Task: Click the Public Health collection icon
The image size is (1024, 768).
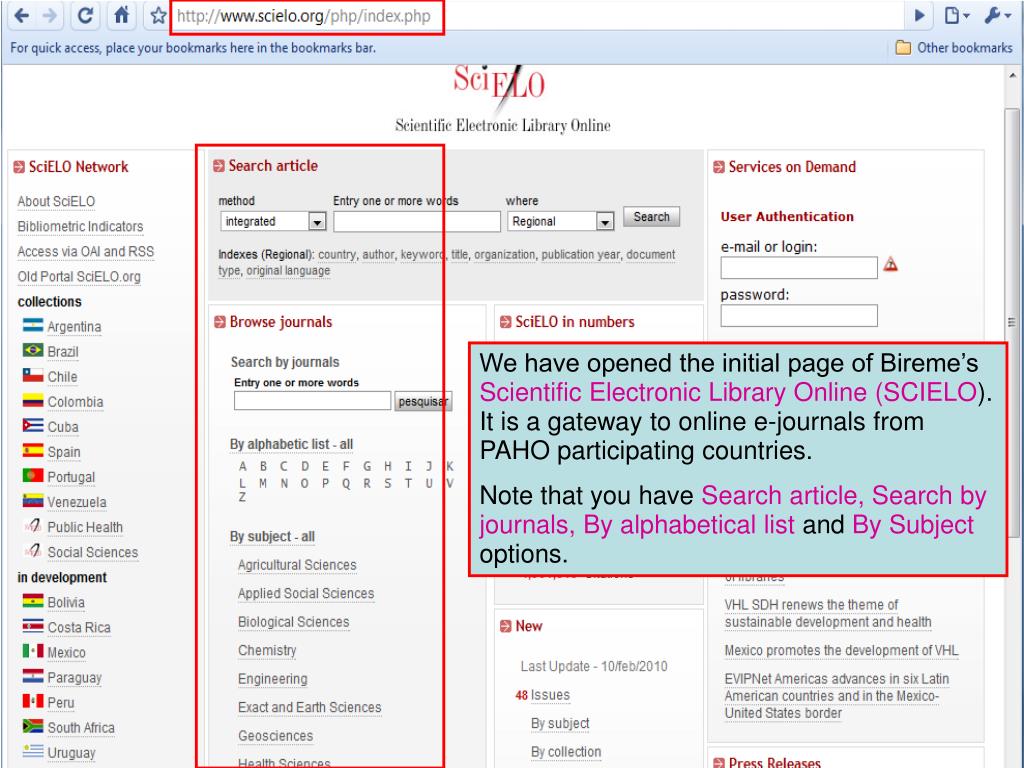Action: (x=33, y=526)
